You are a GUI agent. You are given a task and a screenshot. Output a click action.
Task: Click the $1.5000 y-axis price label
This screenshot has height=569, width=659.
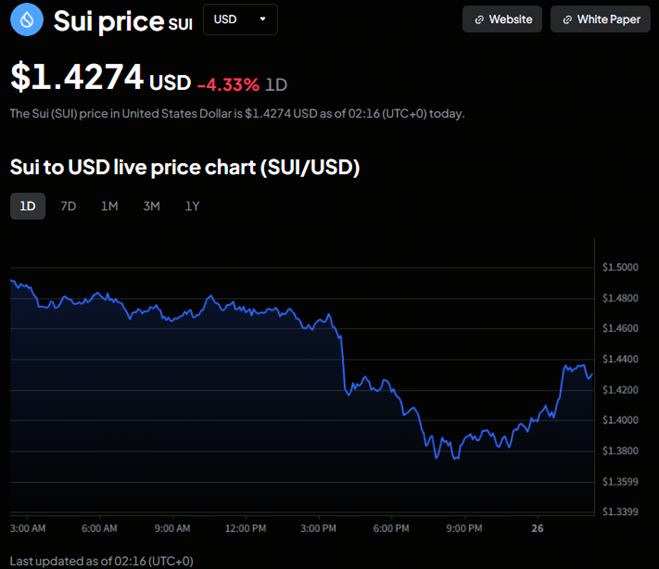pos(620,267)
